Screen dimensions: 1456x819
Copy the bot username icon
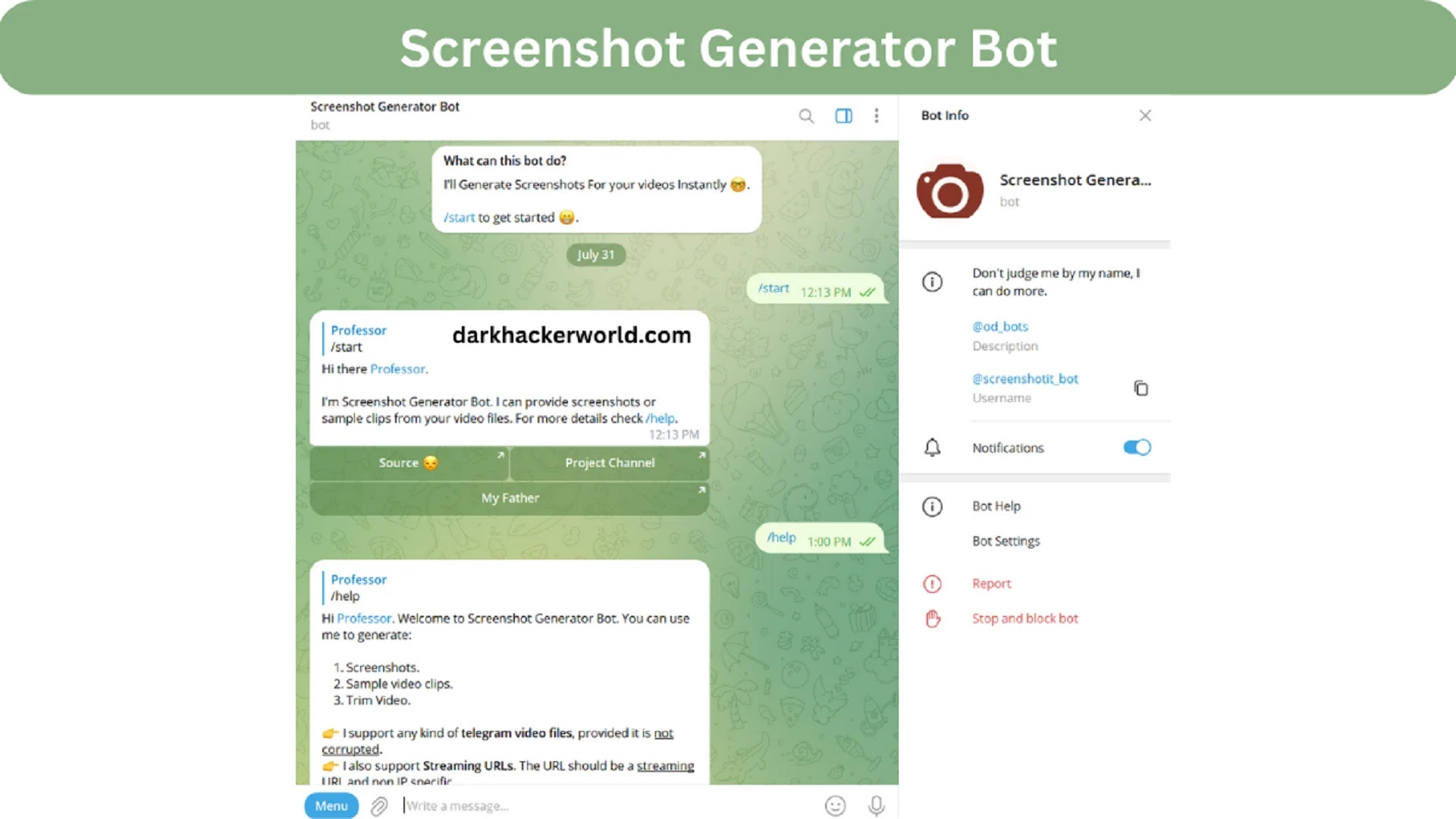pos(1141,388)
